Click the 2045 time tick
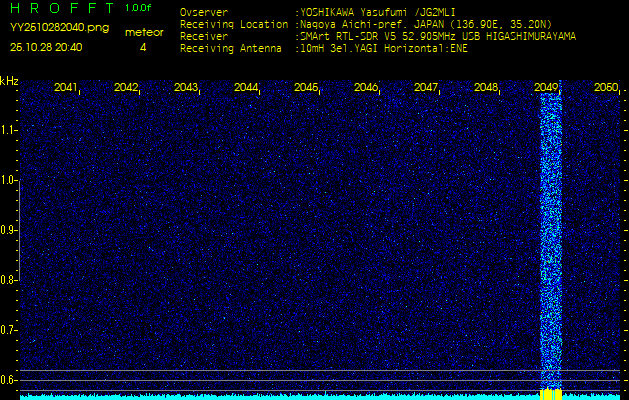Image resolution: width=629 pixels, height=400 pixels. 306,88
